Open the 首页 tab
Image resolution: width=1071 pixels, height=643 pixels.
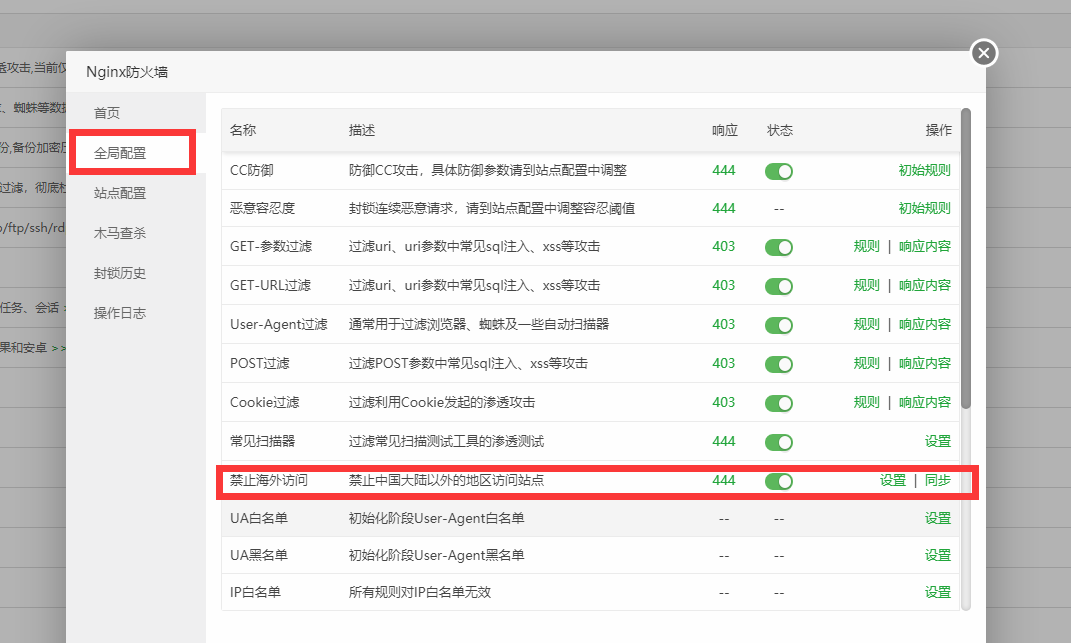[x=107, y=113]
